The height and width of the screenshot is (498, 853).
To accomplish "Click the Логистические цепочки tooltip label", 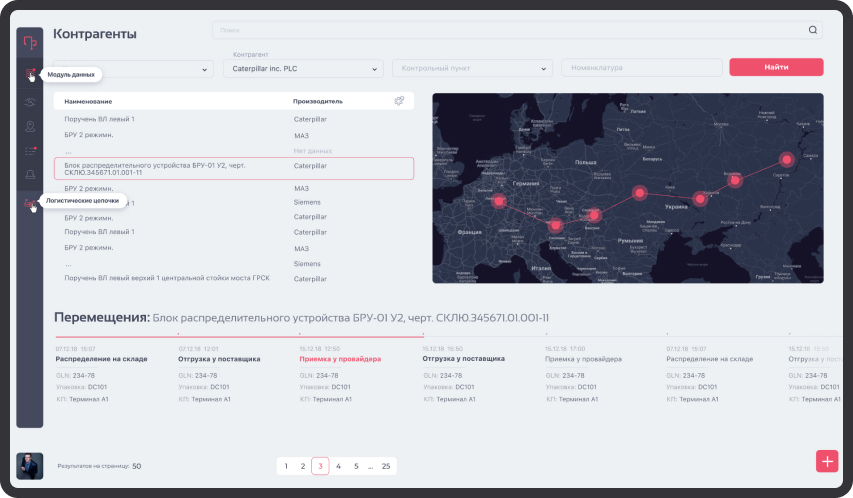I will (83, 200).
